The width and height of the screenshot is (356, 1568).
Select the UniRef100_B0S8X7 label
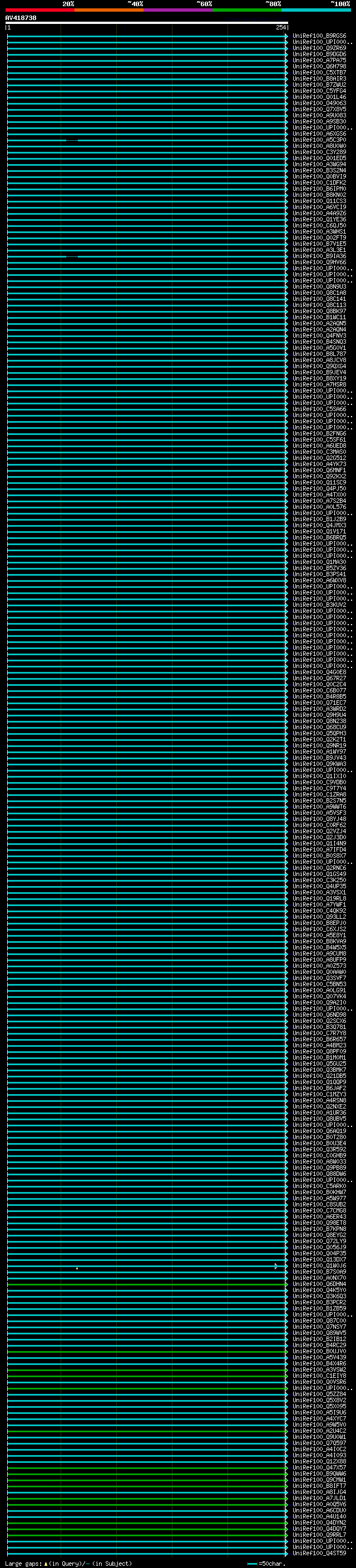click(x=319, y=856)
